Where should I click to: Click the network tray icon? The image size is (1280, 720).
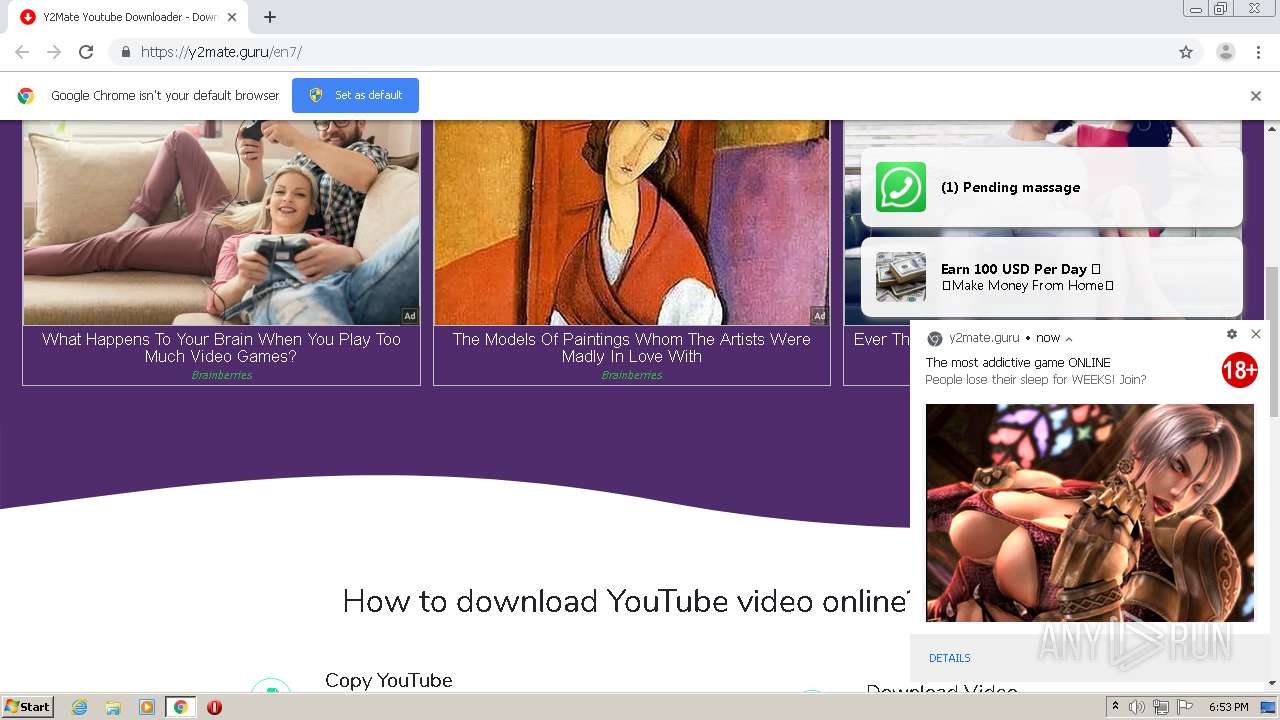pyautogui.click(x=1161, y=707)
